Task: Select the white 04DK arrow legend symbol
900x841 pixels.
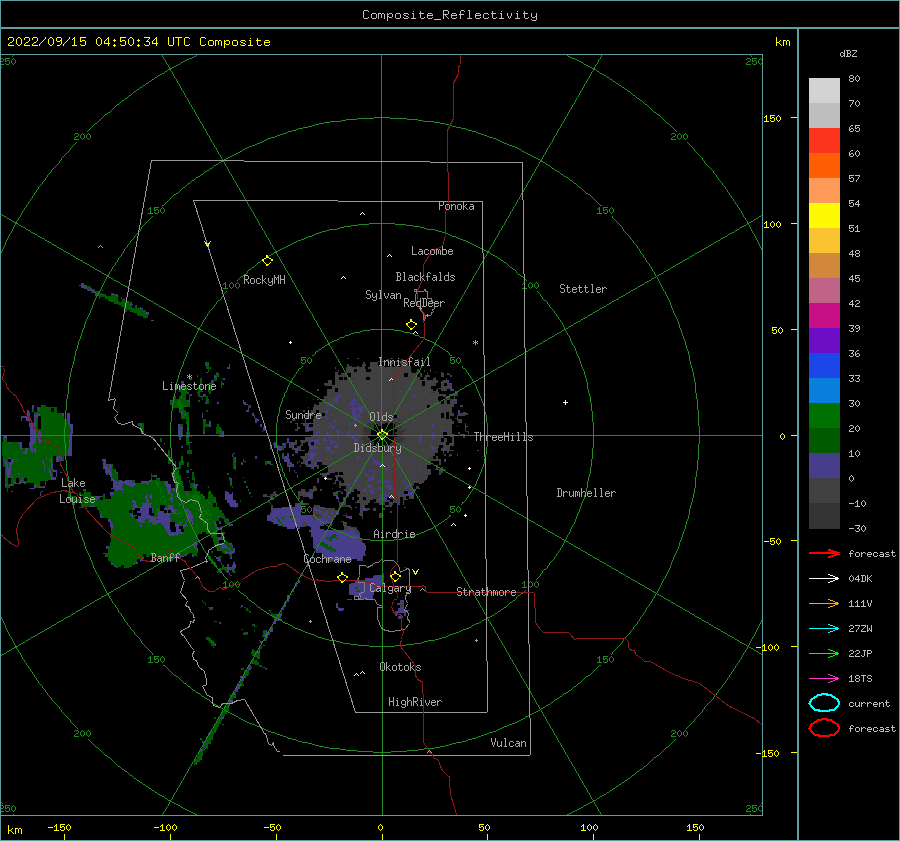Action: [x=824, y=578]
